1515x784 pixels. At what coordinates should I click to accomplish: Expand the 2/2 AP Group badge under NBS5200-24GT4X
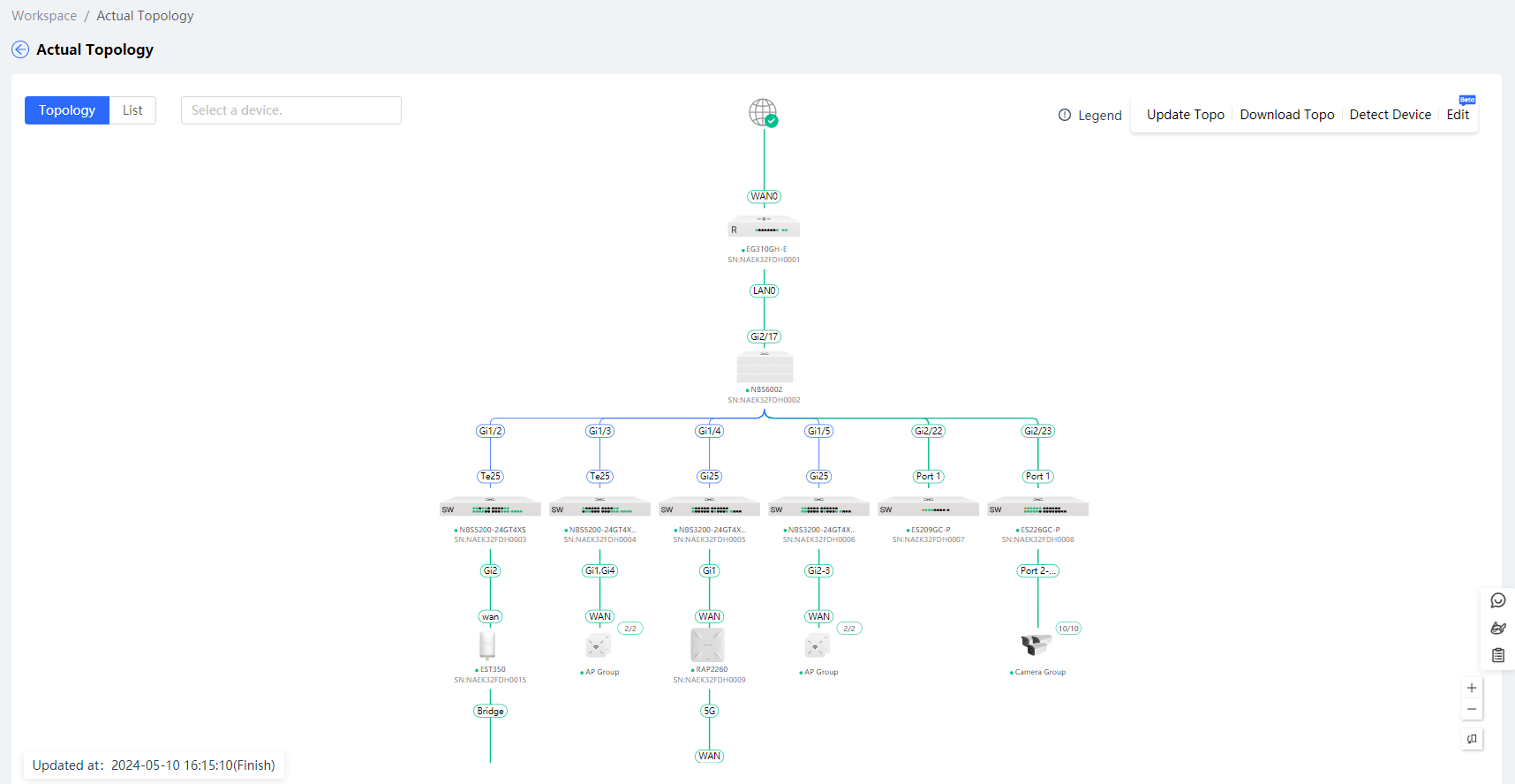630,629
